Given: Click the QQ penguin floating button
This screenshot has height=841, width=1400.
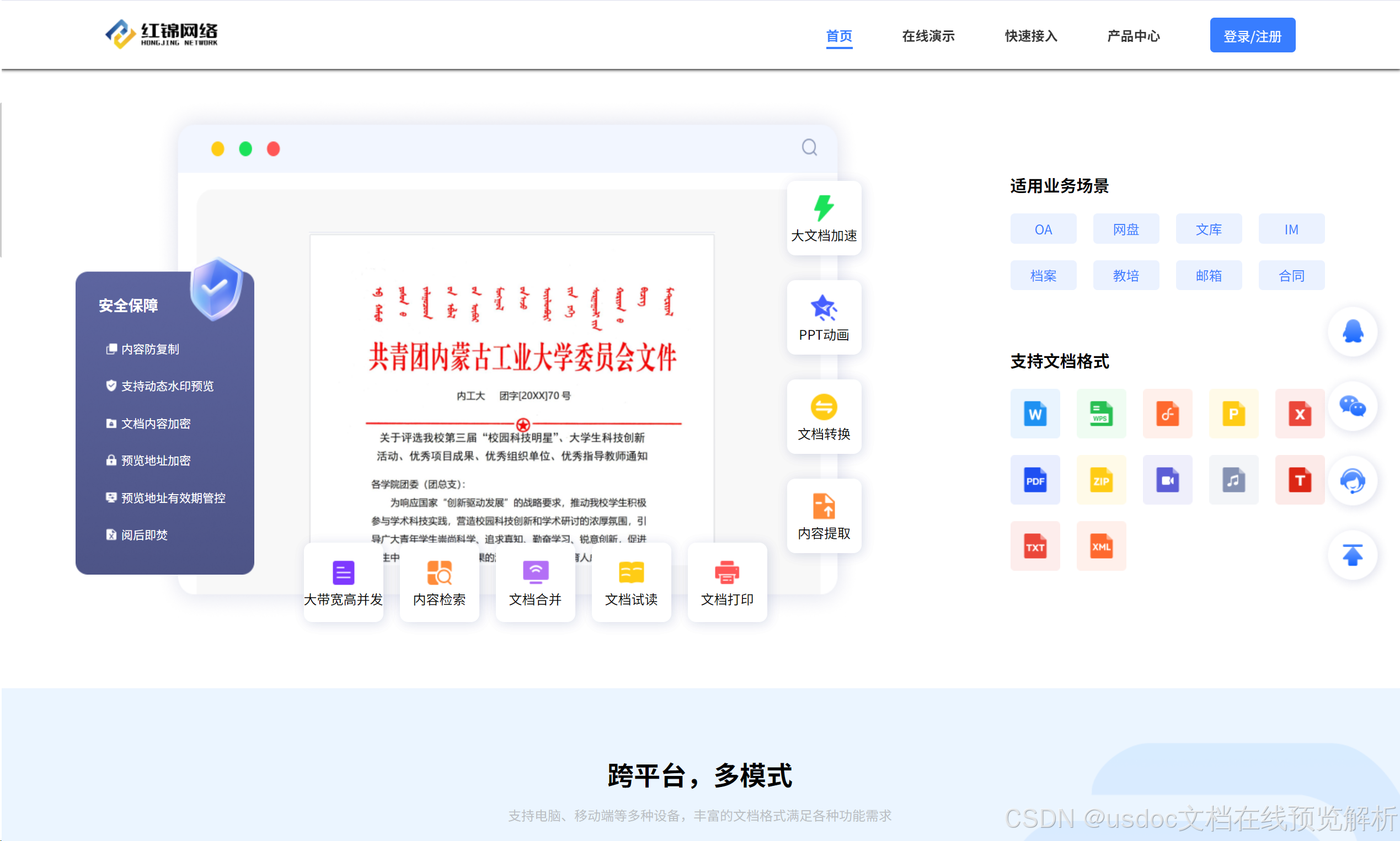Looking at the screenshot, I should pyautogui.click(x=1353, y=331).
